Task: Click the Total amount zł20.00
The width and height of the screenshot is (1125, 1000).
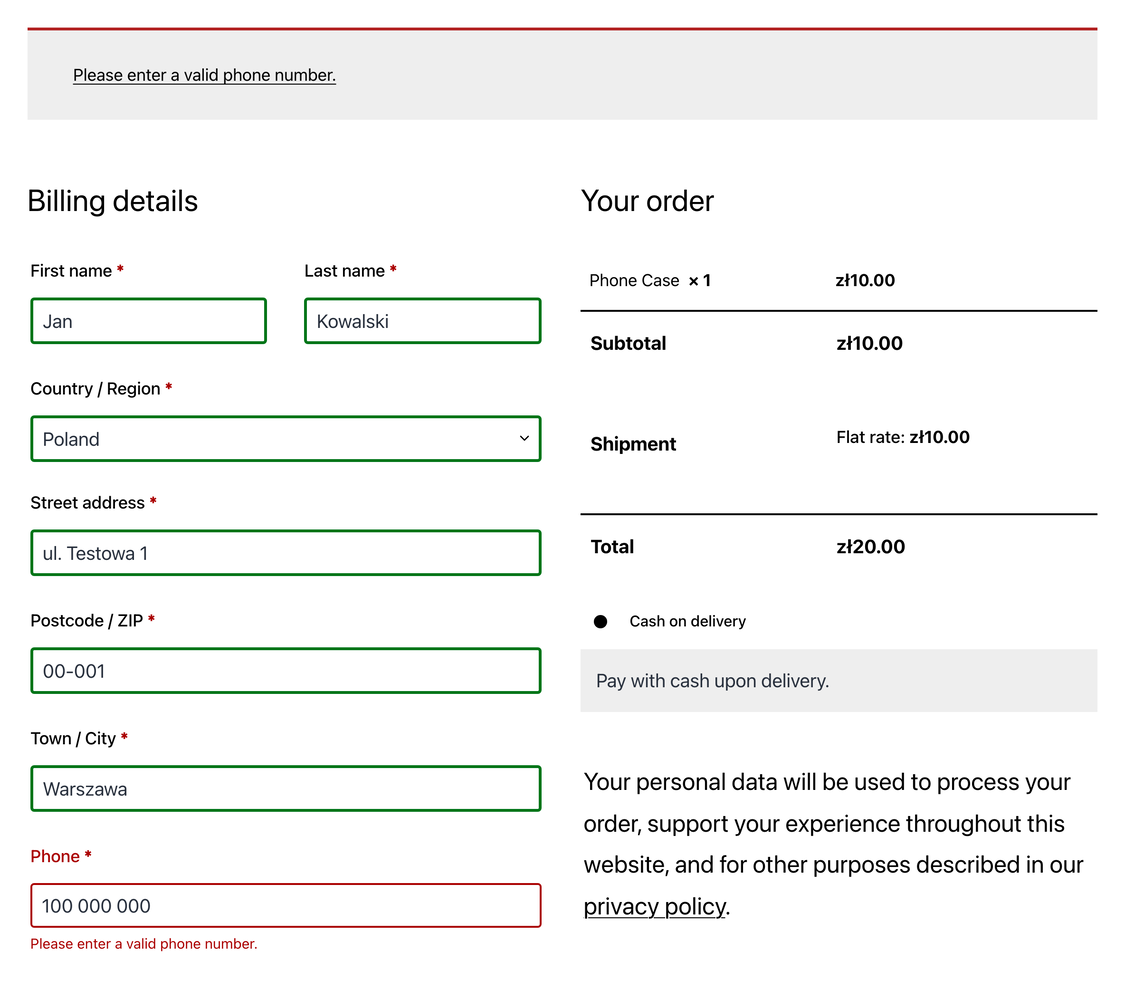Action: pyautogui.click(x=870, y=547)
